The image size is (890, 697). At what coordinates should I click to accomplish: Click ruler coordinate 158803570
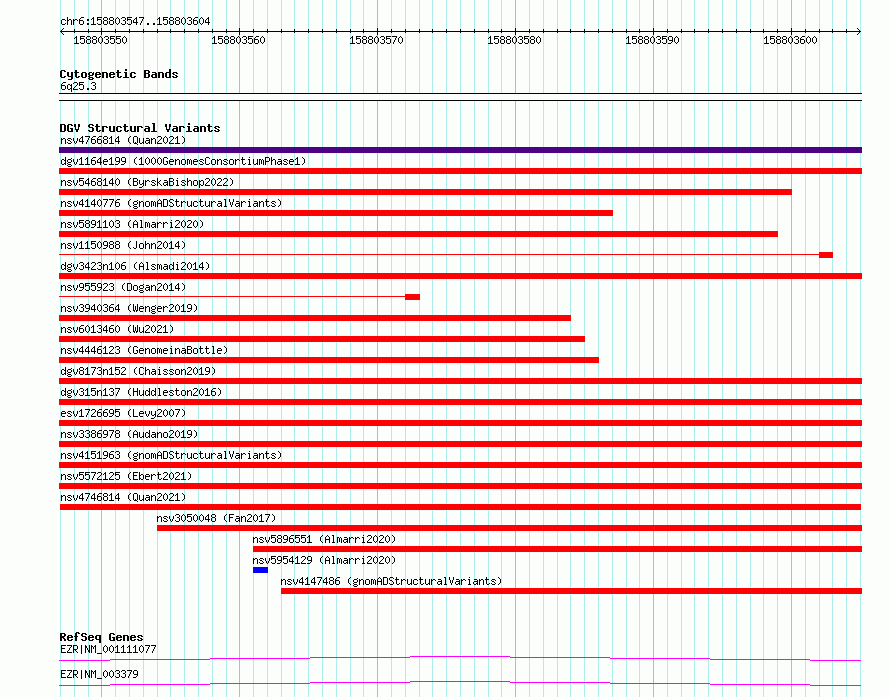(x=376, y=40)
